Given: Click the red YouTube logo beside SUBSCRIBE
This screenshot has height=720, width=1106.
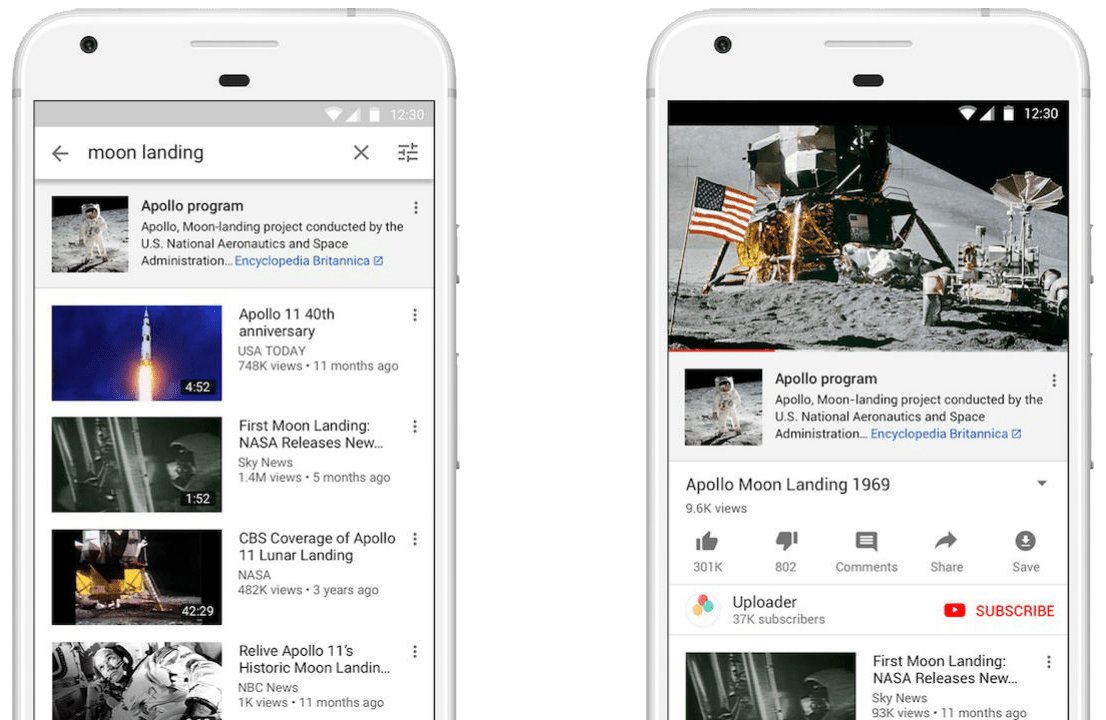Looking at the screenshot, I should [x=954, y=611].
